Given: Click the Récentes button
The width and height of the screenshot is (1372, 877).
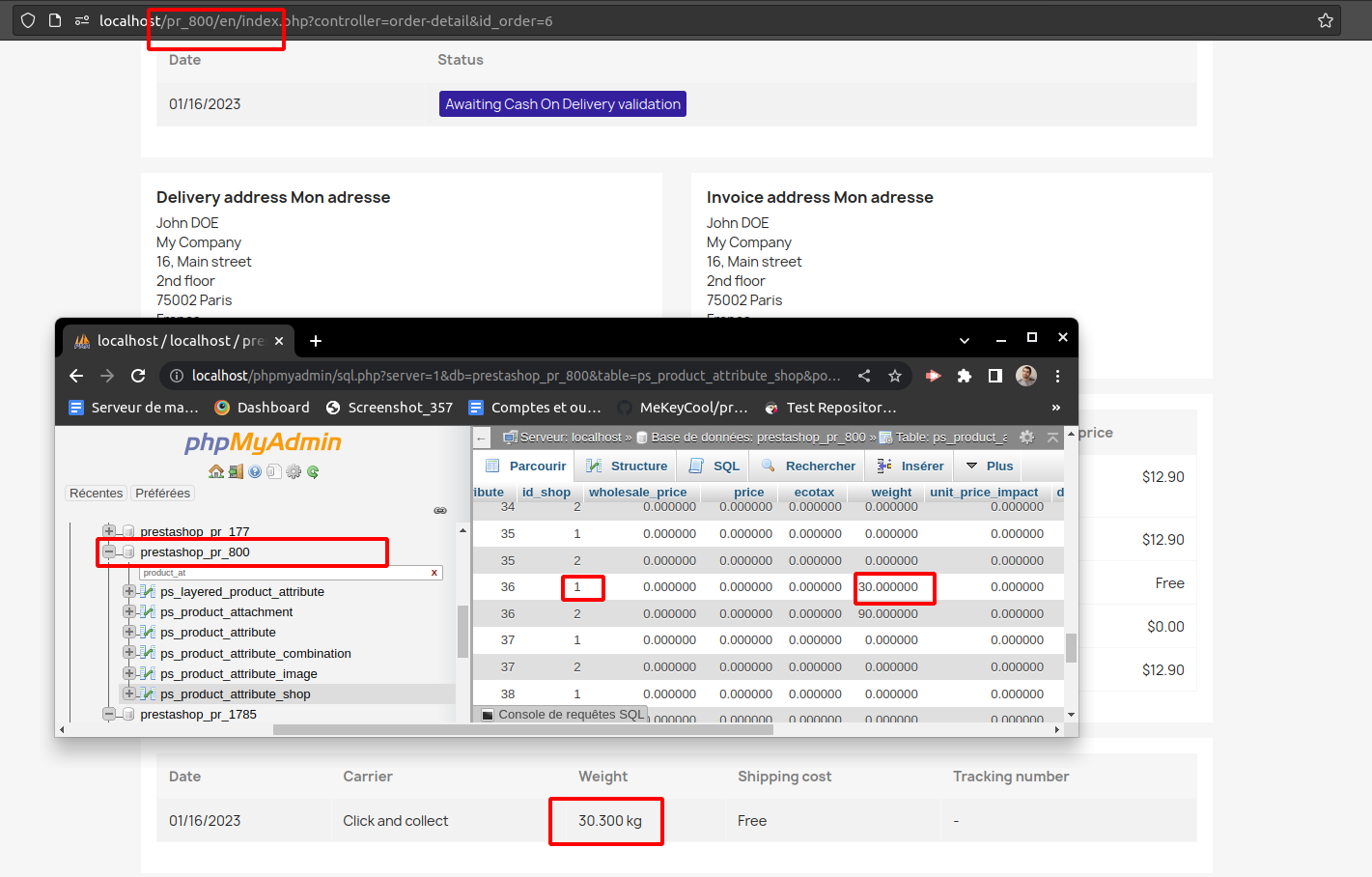Looking at the screenshot, I should (96, 493).
